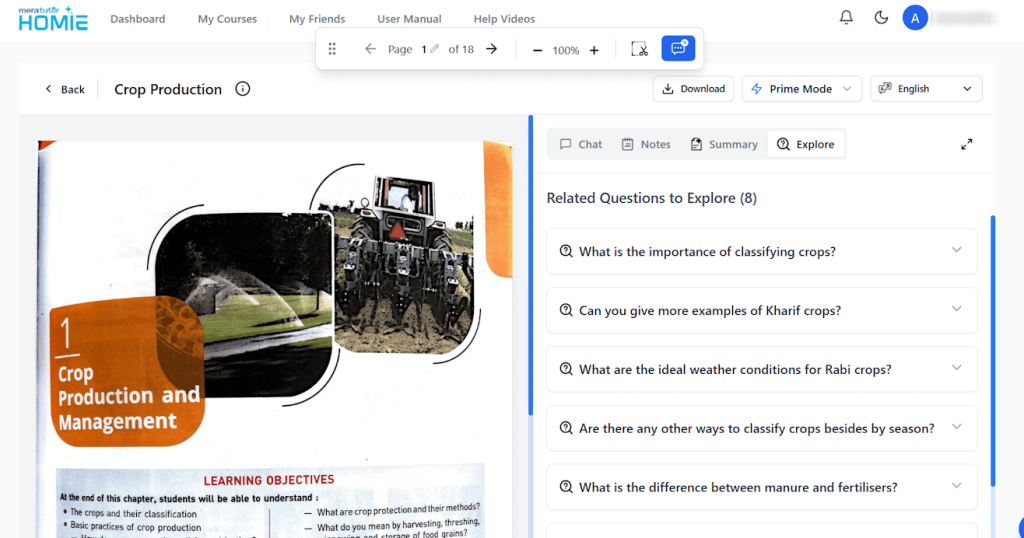Click the 100% zoom level text
This screenshot has width=1024, height=538.
[566, 50]
